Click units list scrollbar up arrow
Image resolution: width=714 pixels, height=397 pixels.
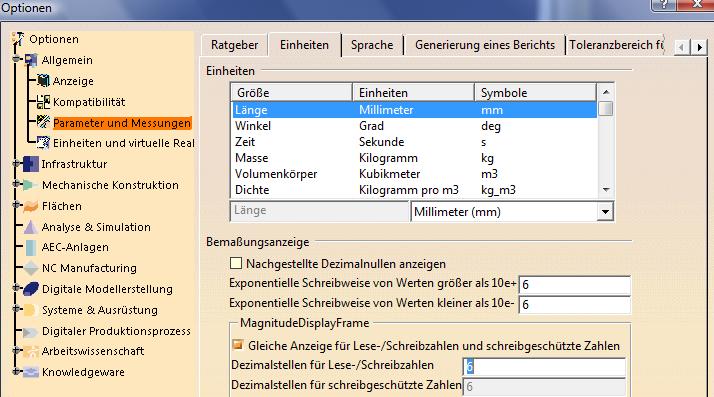(x=606, y=92)
